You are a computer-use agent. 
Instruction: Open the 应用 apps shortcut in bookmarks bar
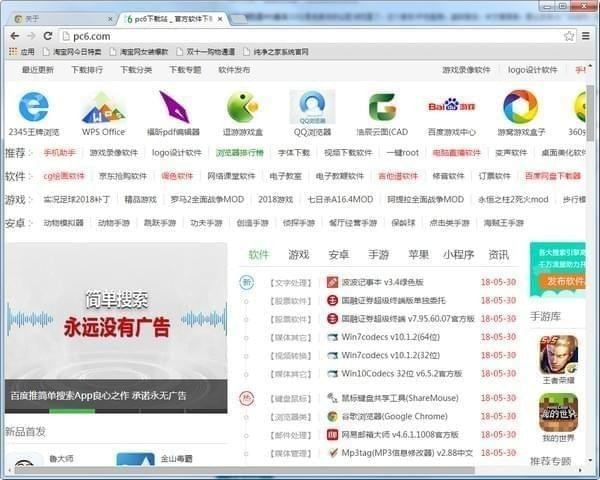coord(22,52)
